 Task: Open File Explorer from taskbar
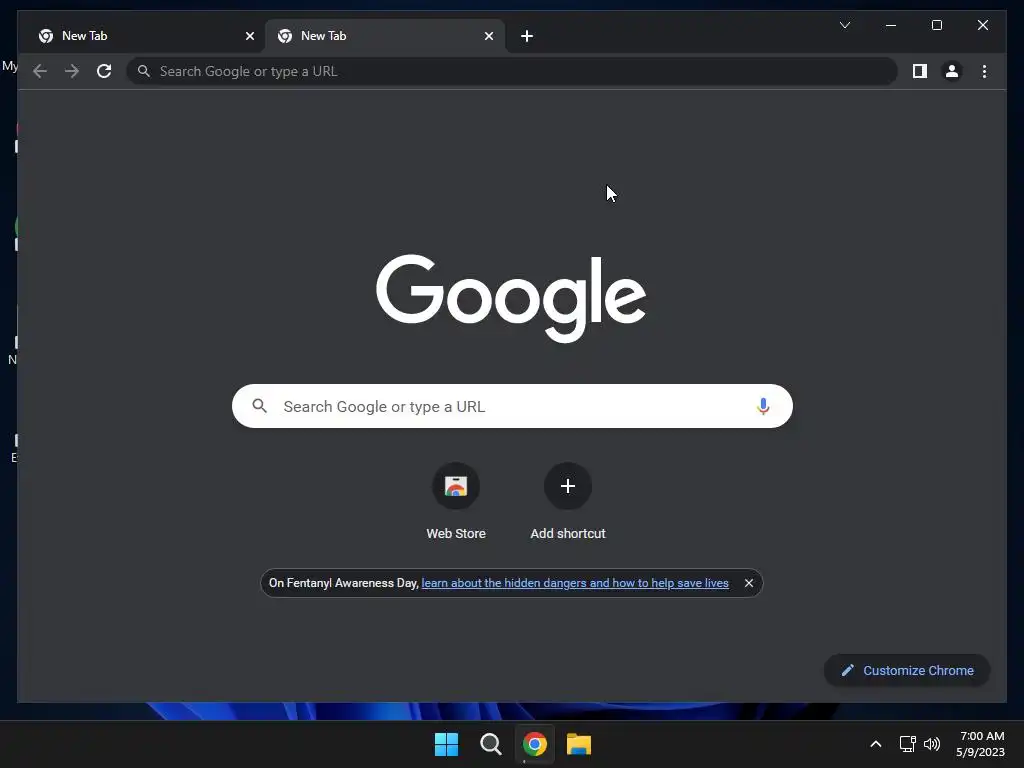pos(579,744)
